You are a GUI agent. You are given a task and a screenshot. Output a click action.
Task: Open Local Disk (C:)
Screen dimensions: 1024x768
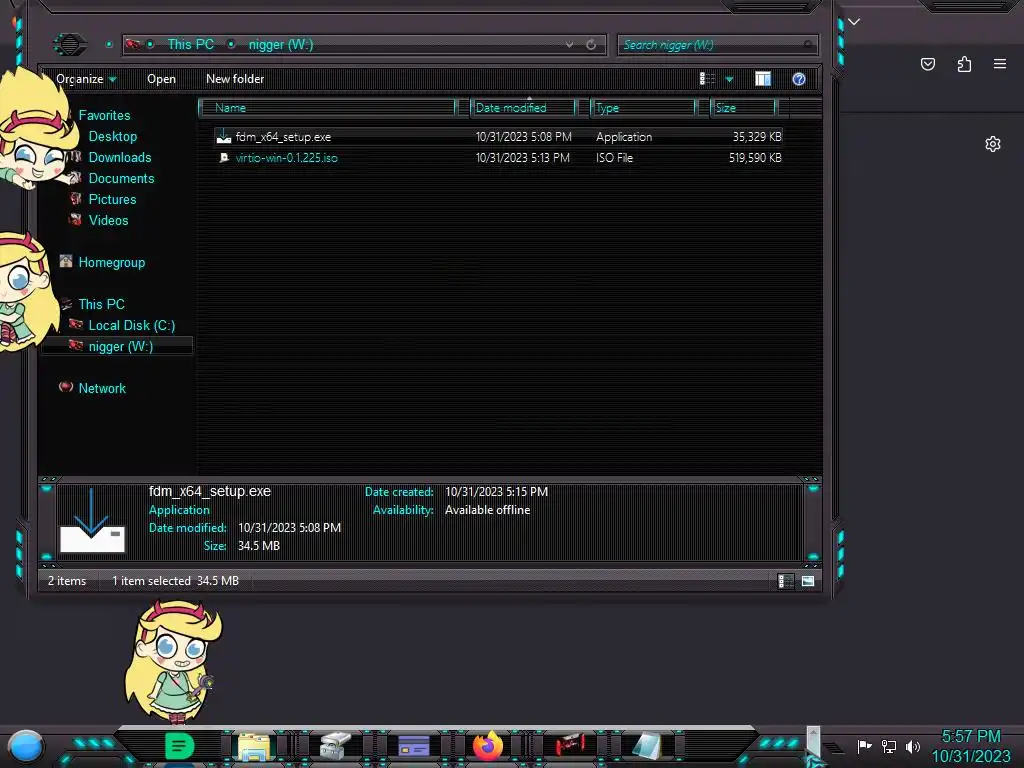pos(132,325)
